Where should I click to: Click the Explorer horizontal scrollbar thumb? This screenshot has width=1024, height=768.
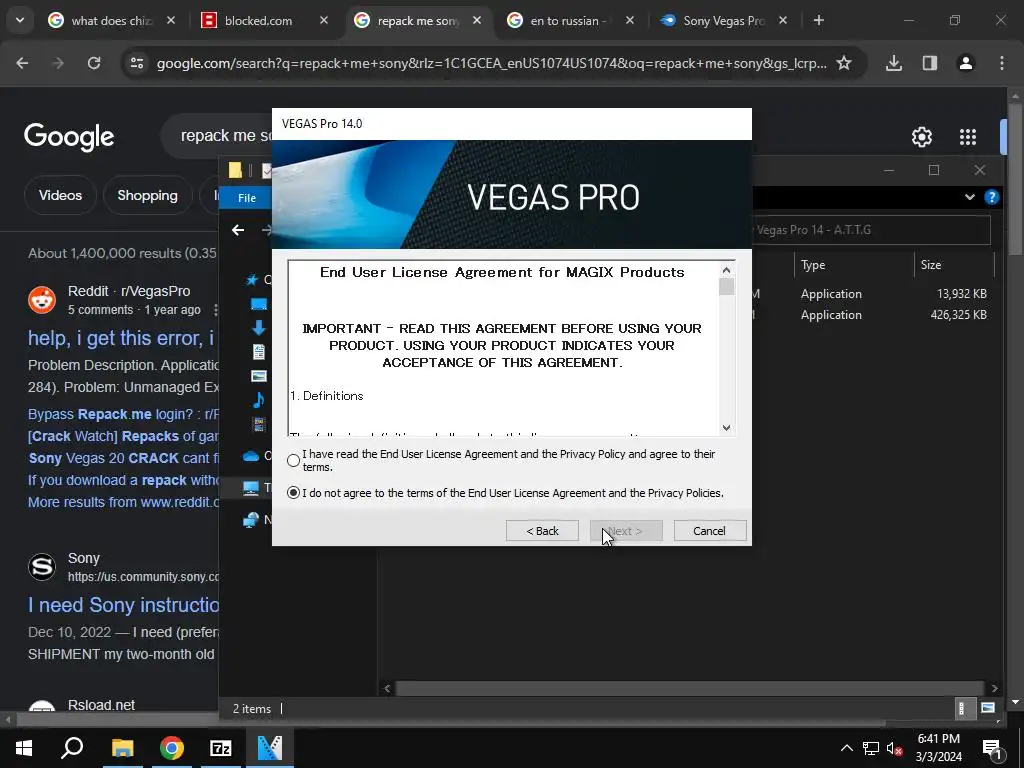(x=690, y=688)
